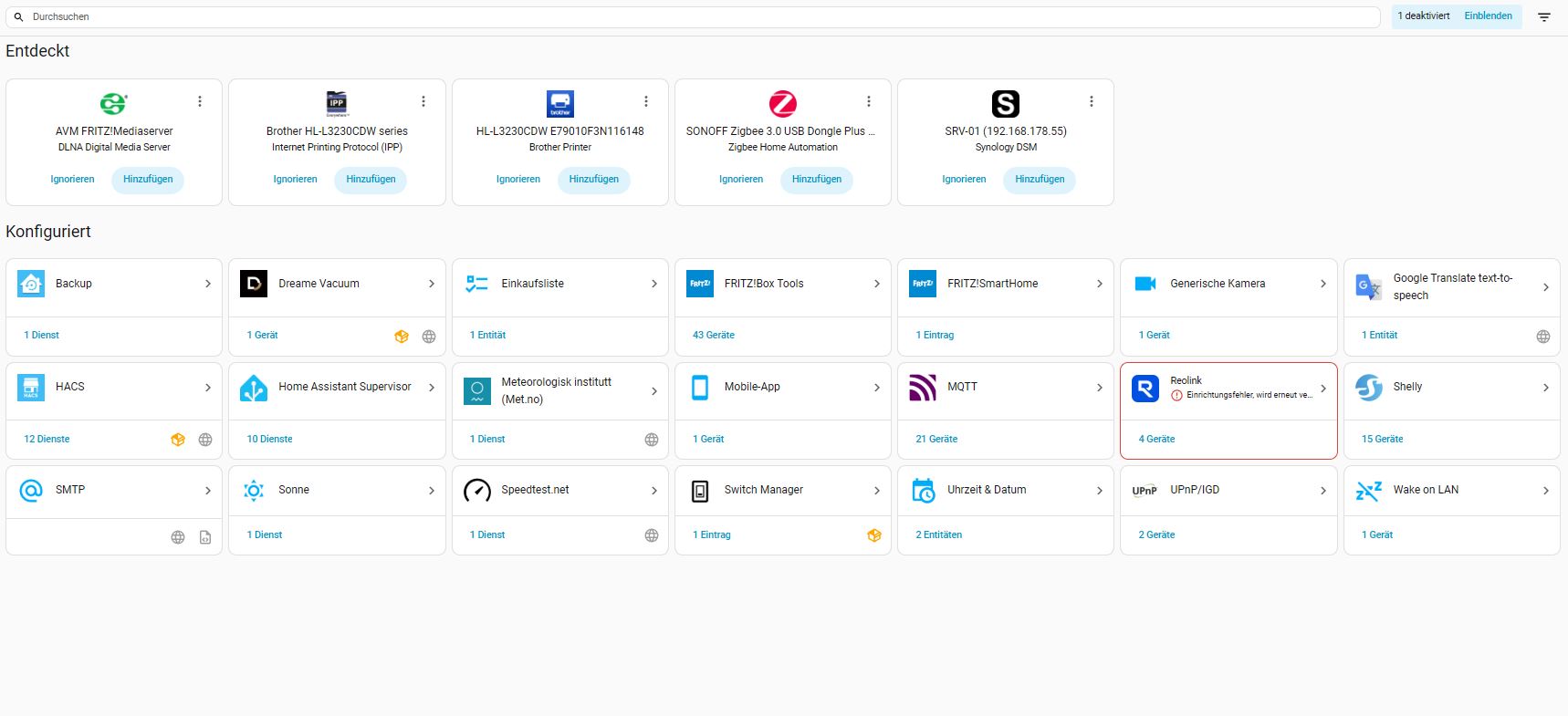Open the filter menu icon at top right
The width and height of the screenshot is (1568, 716).
click(x=1544, y=17)
